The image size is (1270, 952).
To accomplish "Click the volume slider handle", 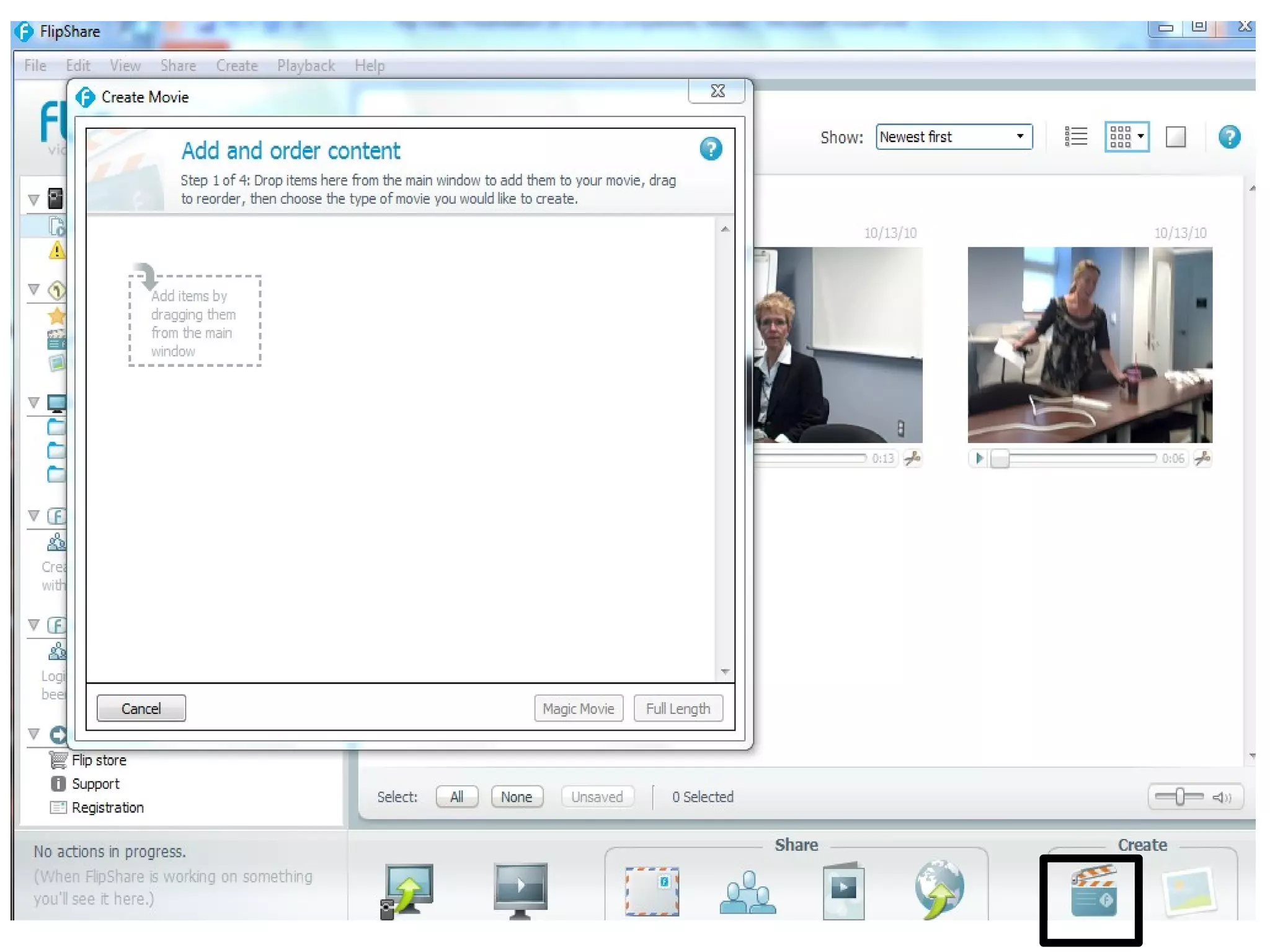I will point(1179,796).
